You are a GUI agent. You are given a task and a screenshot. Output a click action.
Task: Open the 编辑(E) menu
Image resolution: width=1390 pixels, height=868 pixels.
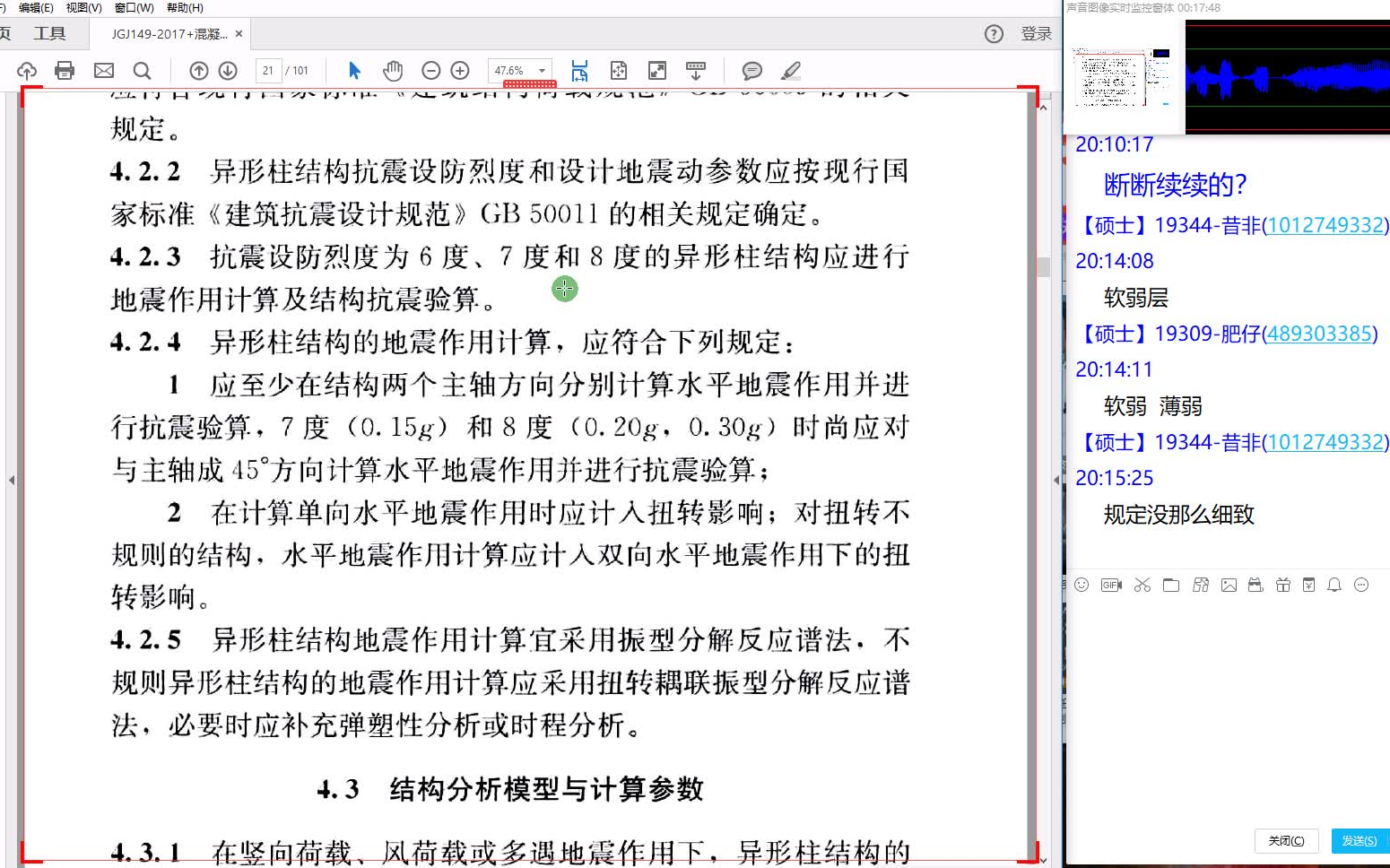[36, 7]
